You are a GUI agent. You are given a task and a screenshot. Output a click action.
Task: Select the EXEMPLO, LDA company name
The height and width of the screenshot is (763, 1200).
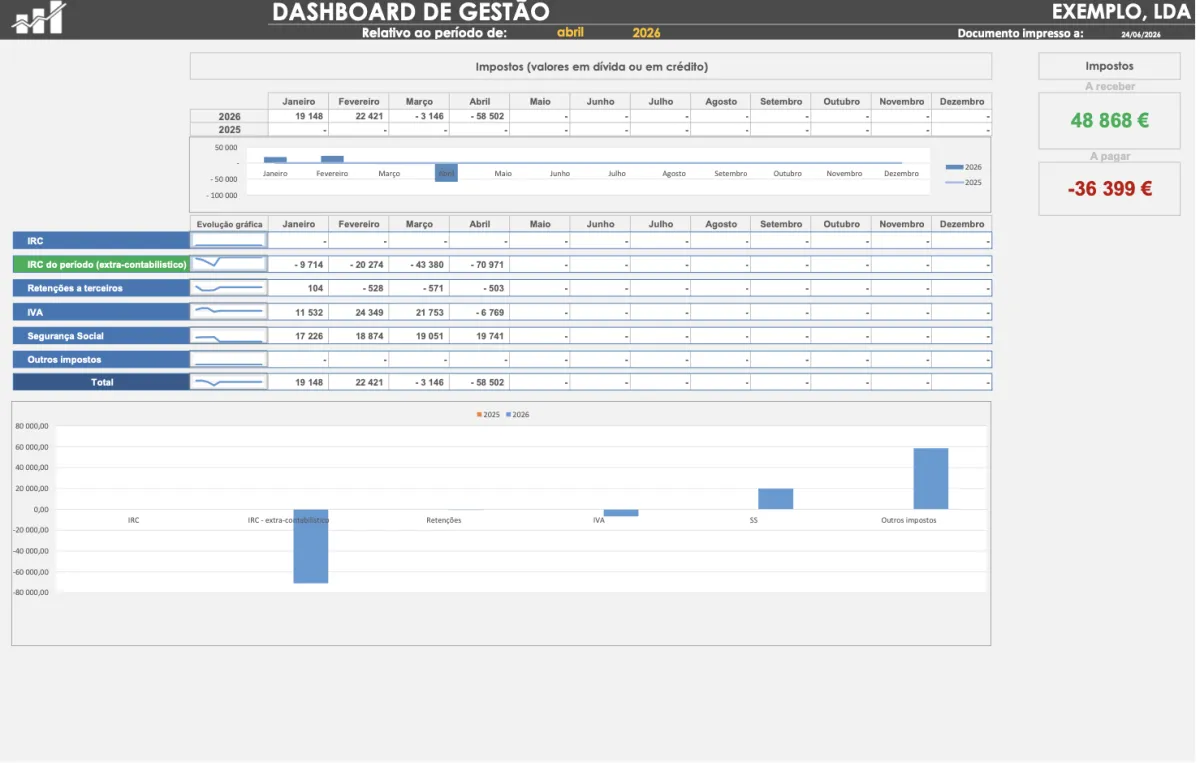(x=1121, y=12)
